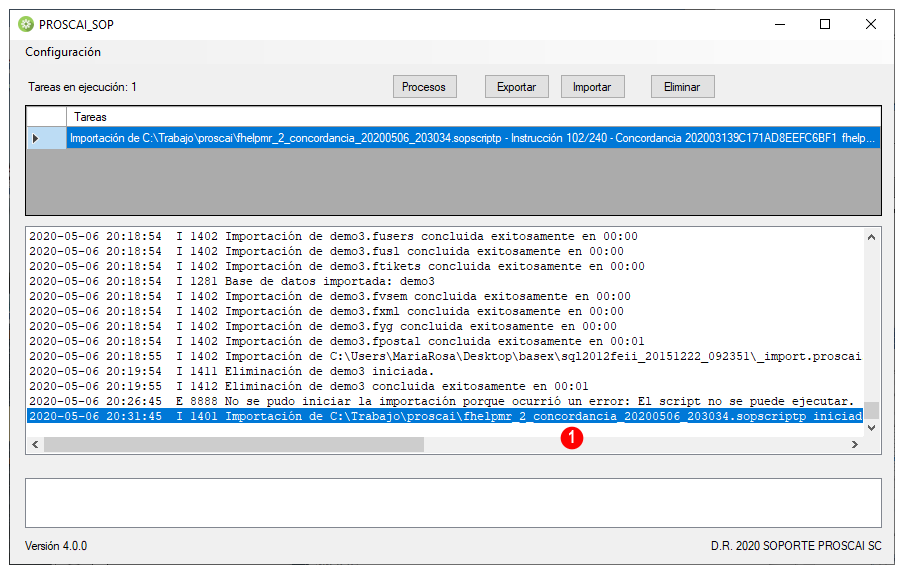Select highlighted log line '1401 Importación de C:\Trabajo'
Viewport: 902px width, 573px height.
tap(445, 416)
